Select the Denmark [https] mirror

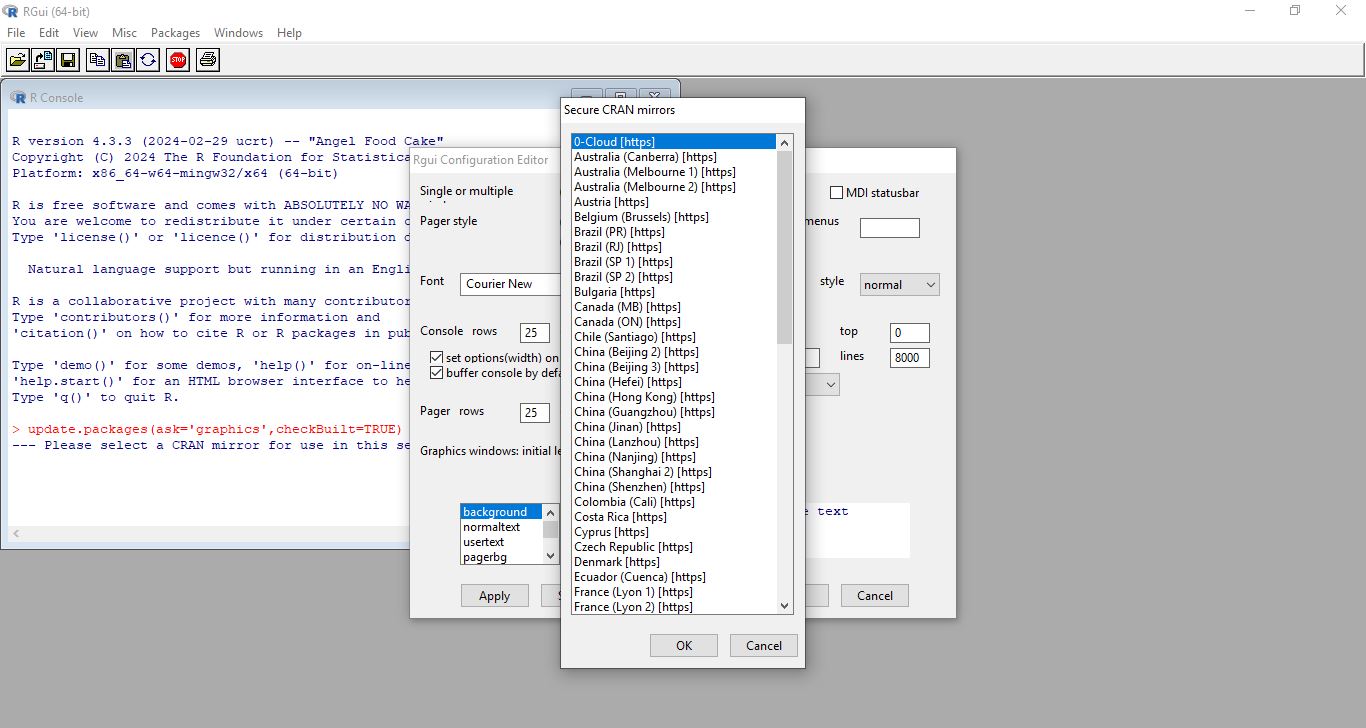pyautogui.click(x=674, y=562)
